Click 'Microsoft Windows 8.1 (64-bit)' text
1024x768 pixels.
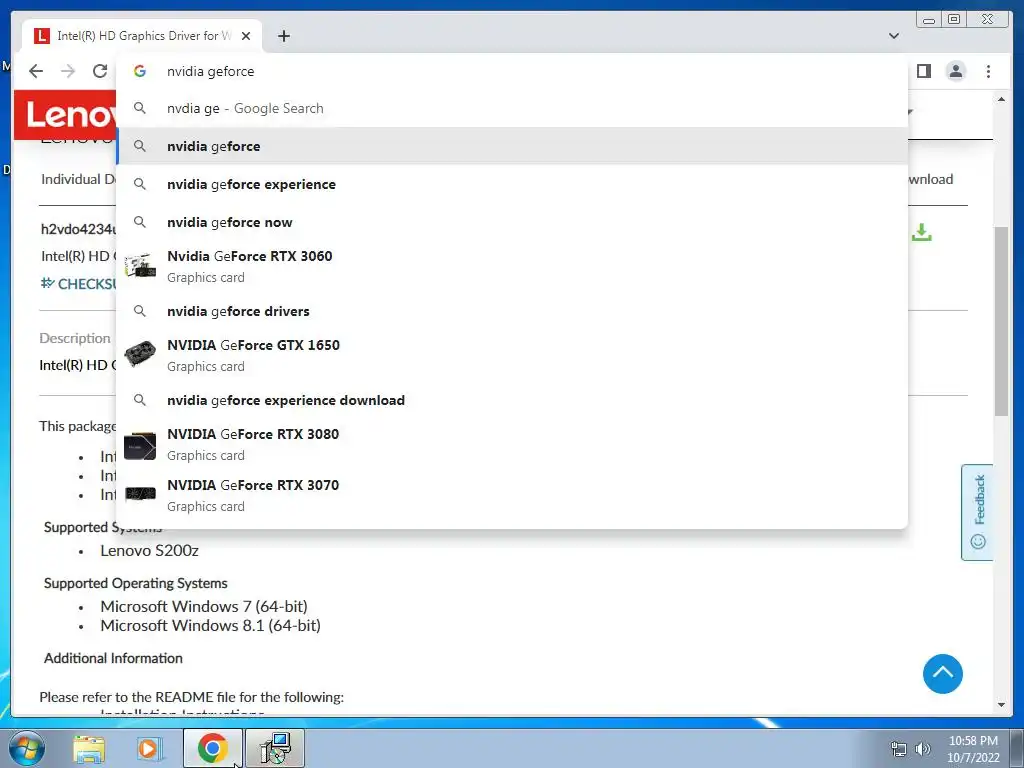210,626
